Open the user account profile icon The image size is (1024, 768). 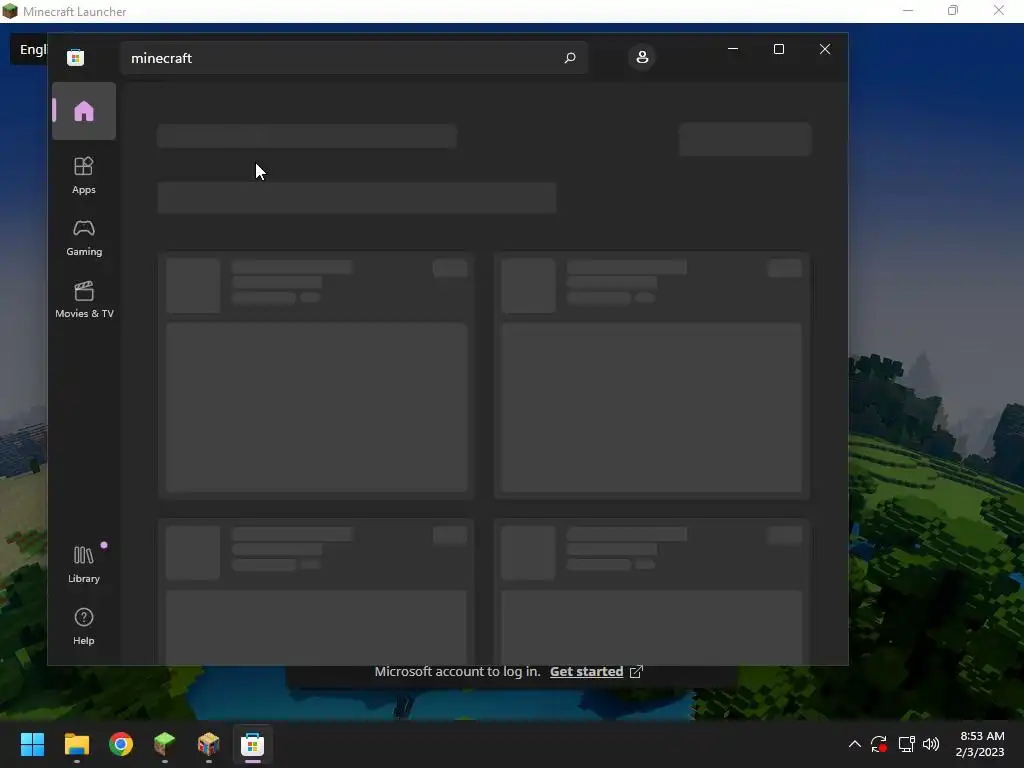click(x=642, y=57)
